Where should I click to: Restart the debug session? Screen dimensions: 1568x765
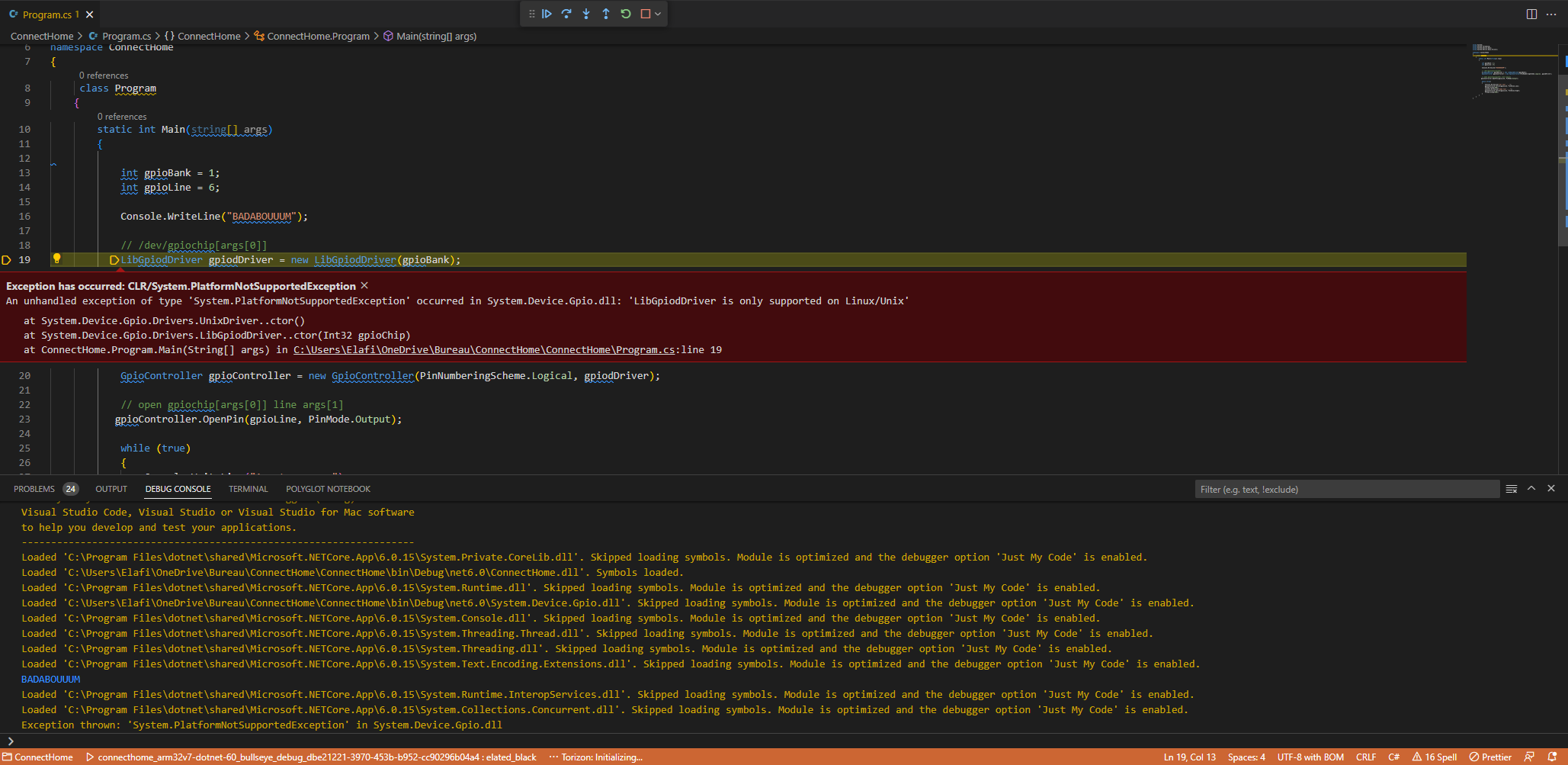coord(626,14)
